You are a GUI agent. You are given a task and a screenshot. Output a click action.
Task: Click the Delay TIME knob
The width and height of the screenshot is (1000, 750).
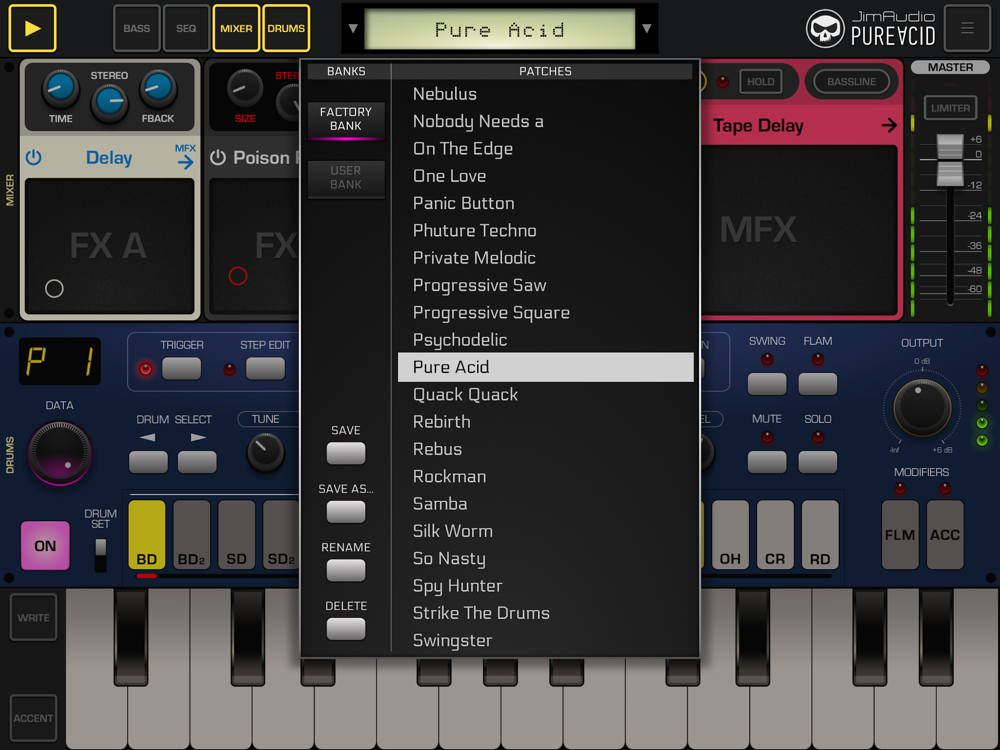pyautogui.click(x=61, y=89)
